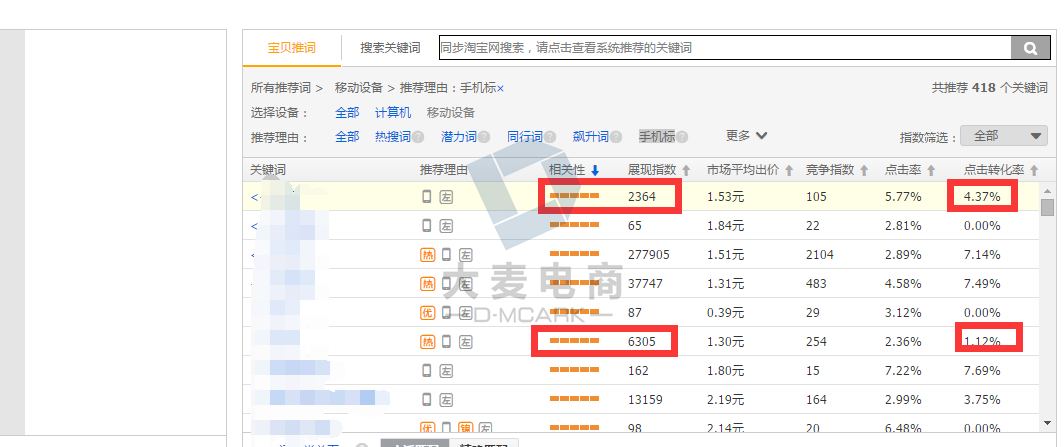This screenshot has width=1064, height=447.
Task: Filter devices by 计算机
Action: coord(393,113)
